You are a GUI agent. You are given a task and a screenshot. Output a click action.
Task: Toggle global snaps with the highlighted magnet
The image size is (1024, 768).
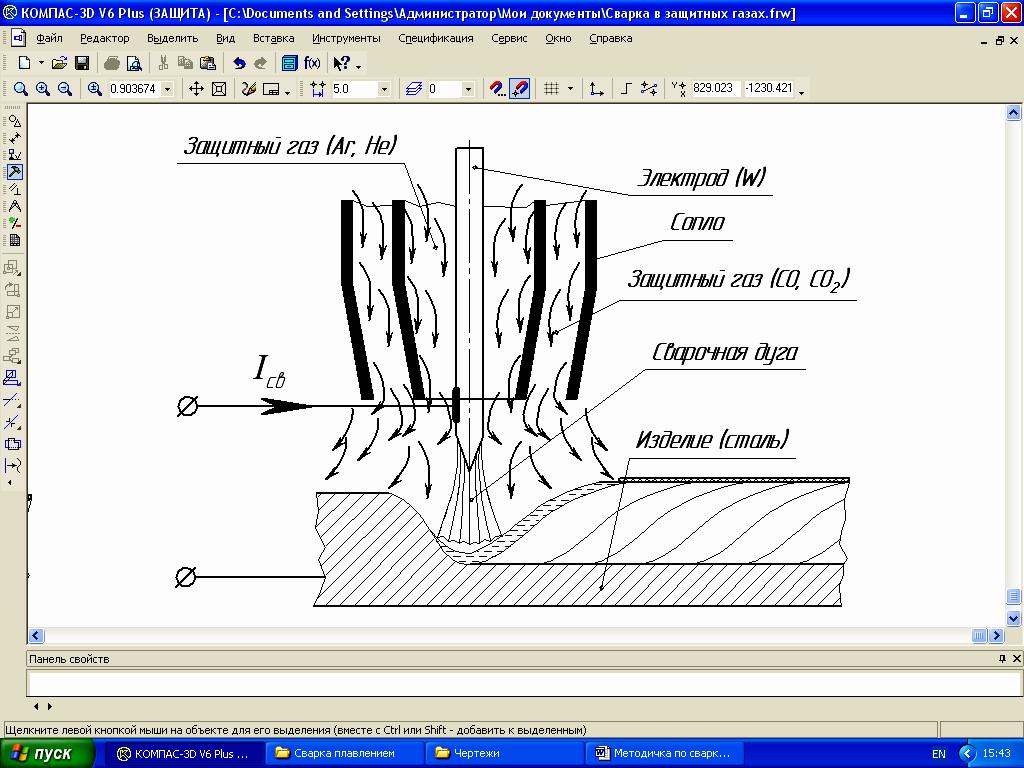[x=520, y=88]
